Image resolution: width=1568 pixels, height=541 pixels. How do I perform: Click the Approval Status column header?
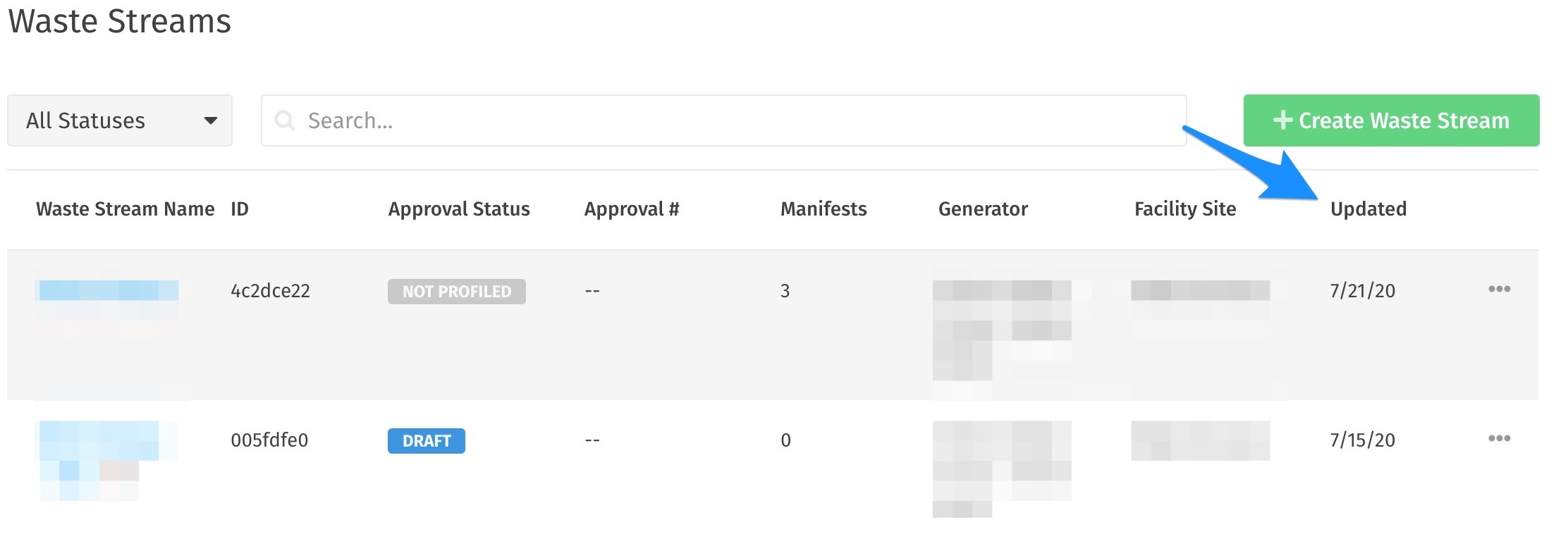459,209
